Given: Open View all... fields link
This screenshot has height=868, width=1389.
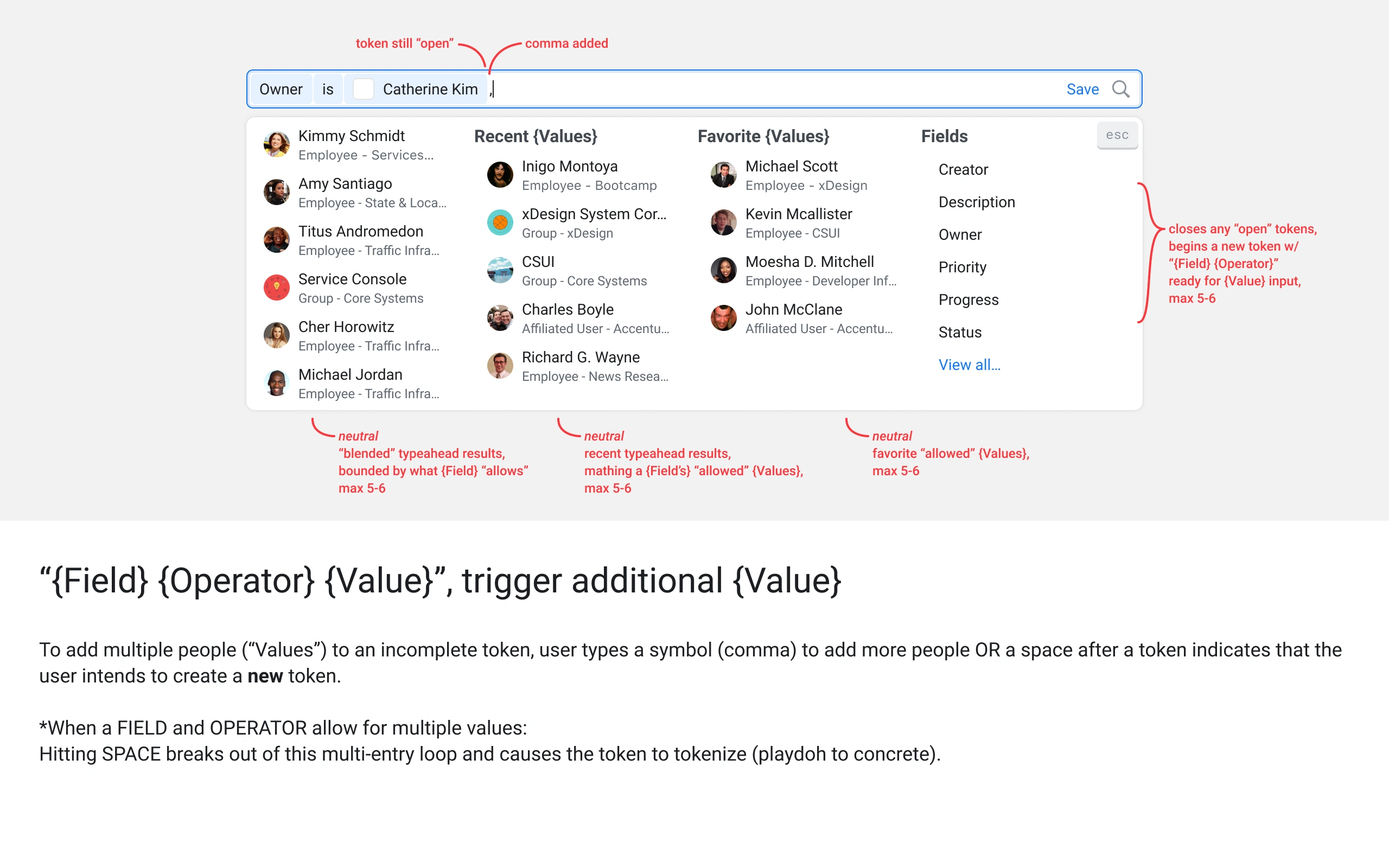Looking at the screenshot, I should click(969, 365).
